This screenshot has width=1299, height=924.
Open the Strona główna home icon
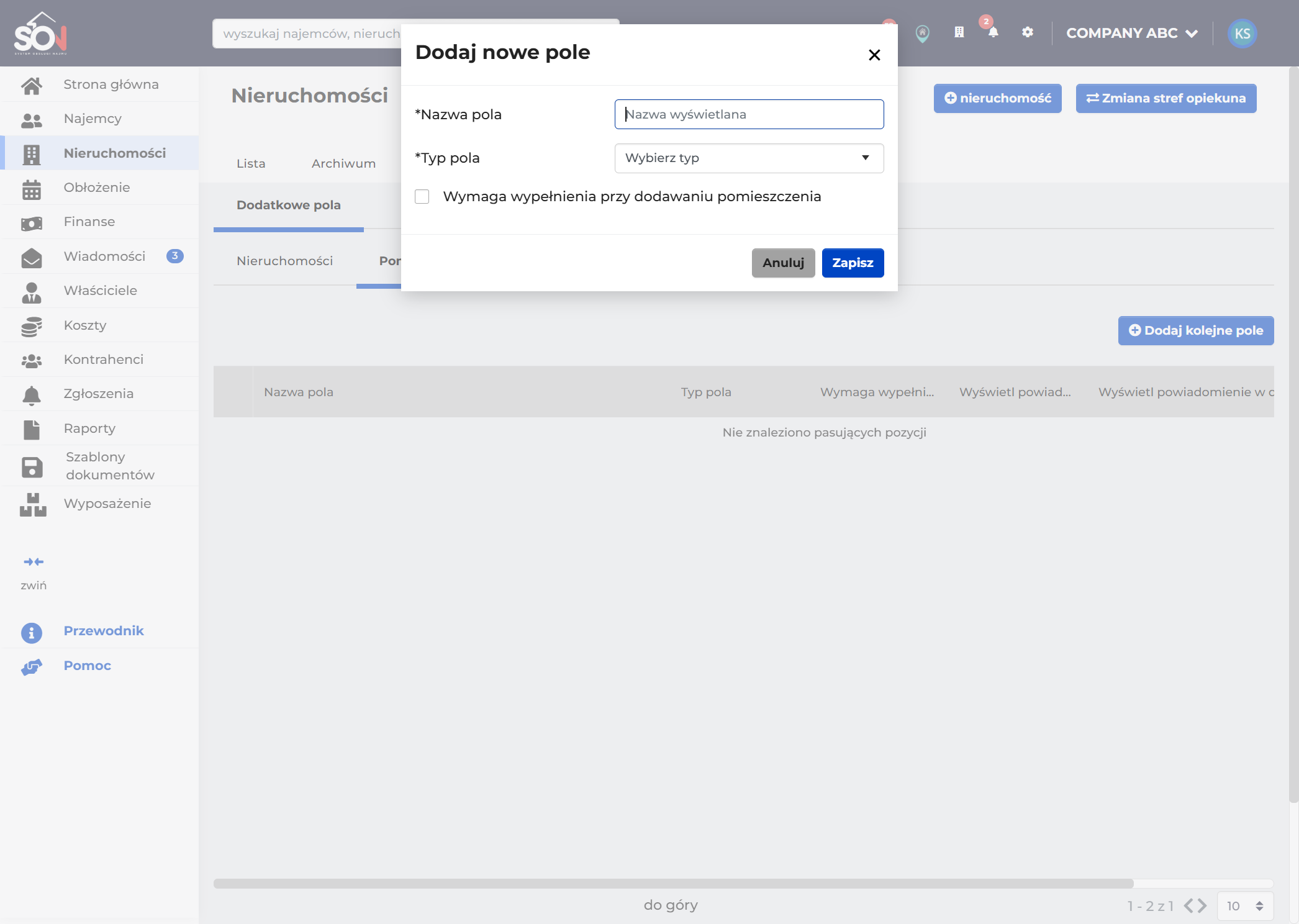pos(32,85)
